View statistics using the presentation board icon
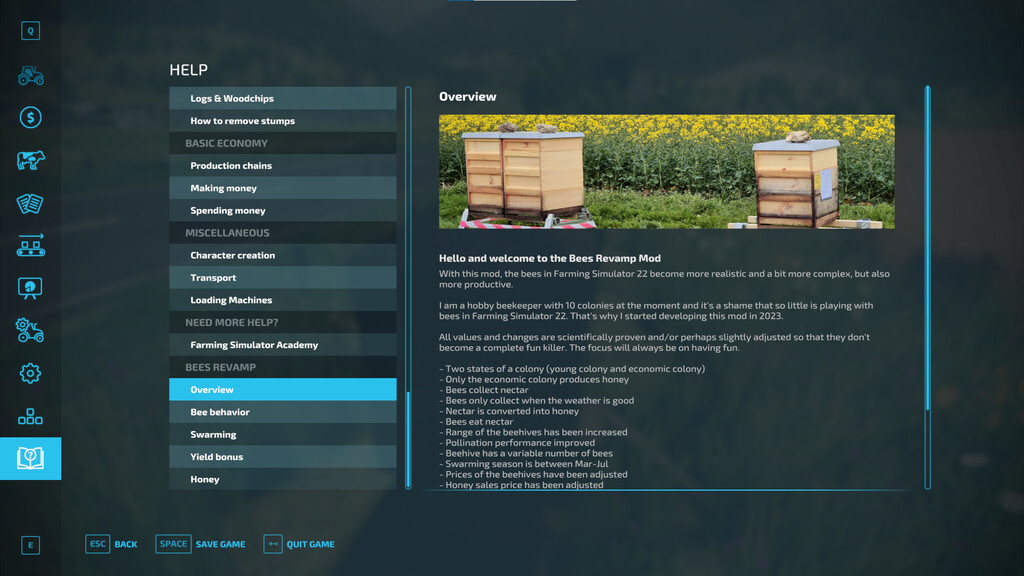This screenshot has width=1024, height=576. 30,288
